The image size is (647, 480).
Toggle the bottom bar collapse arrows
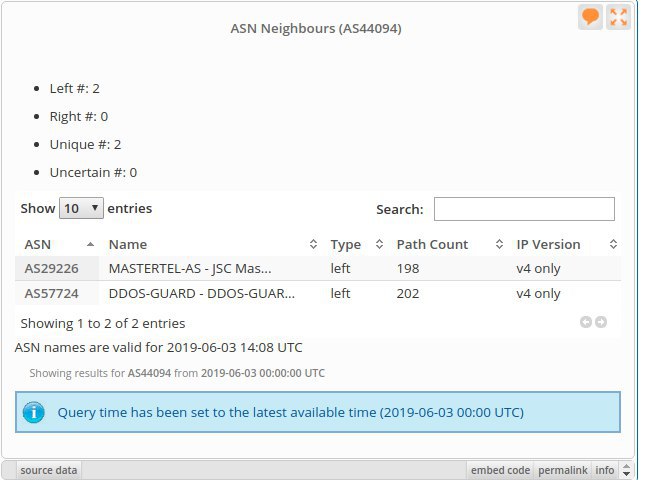click(x=626, y=470)
